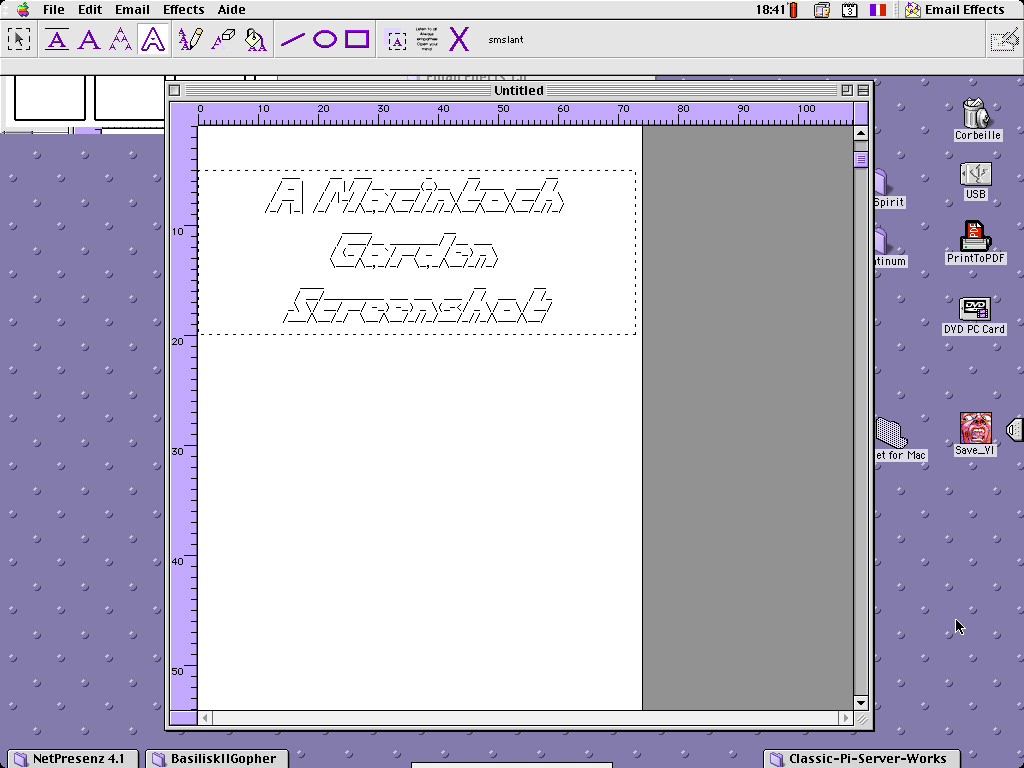Pick the outlined large A text tool

(x=152, y=40)
